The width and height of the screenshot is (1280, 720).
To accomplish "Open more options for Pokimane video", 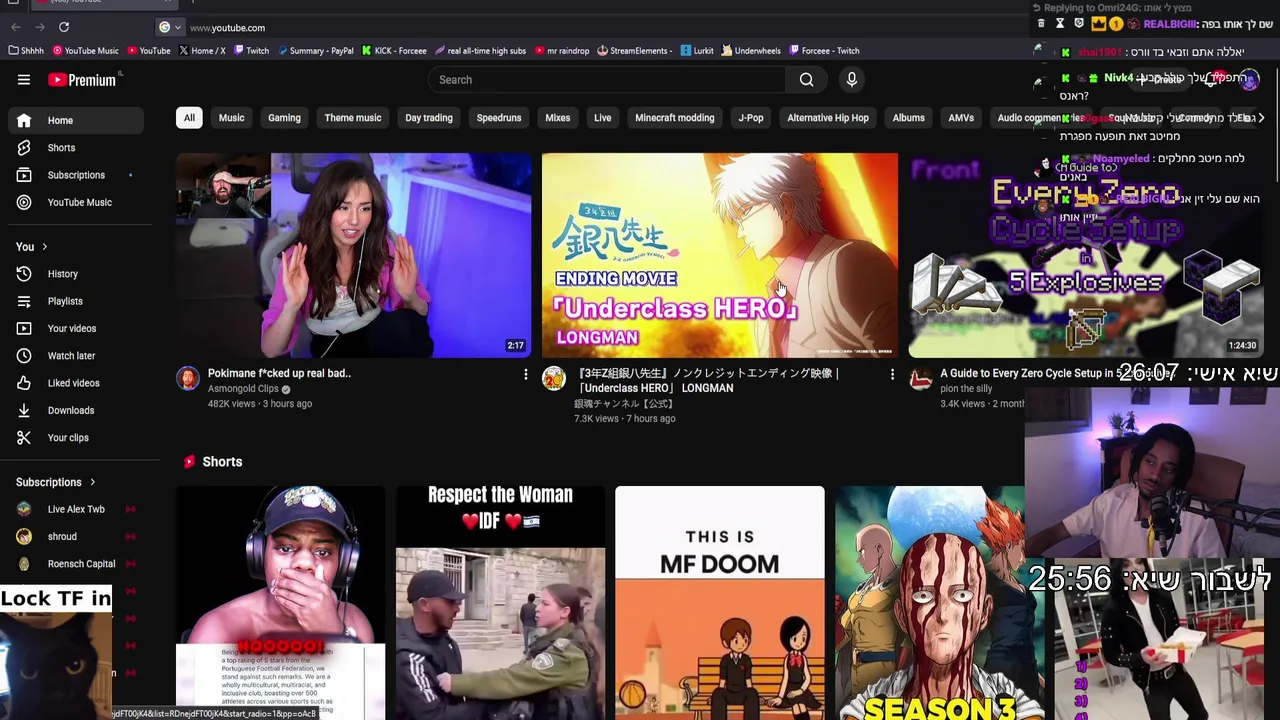I will 525,374.
